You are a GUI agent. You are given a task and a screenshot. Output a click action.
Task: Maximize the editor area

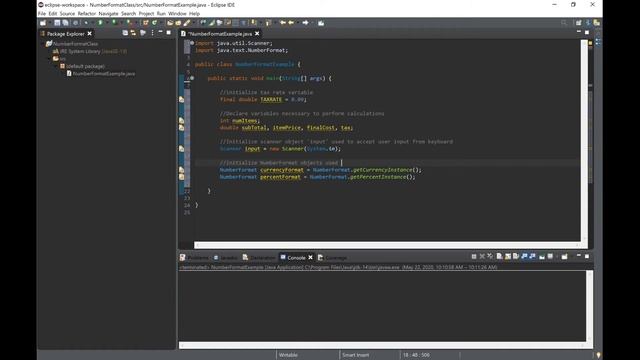[x=587, y=32]
